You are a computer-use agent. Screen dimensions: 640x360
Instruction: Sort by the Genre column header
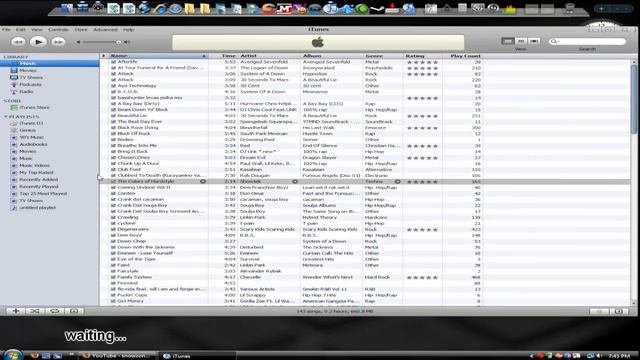(x=383, y=56)
